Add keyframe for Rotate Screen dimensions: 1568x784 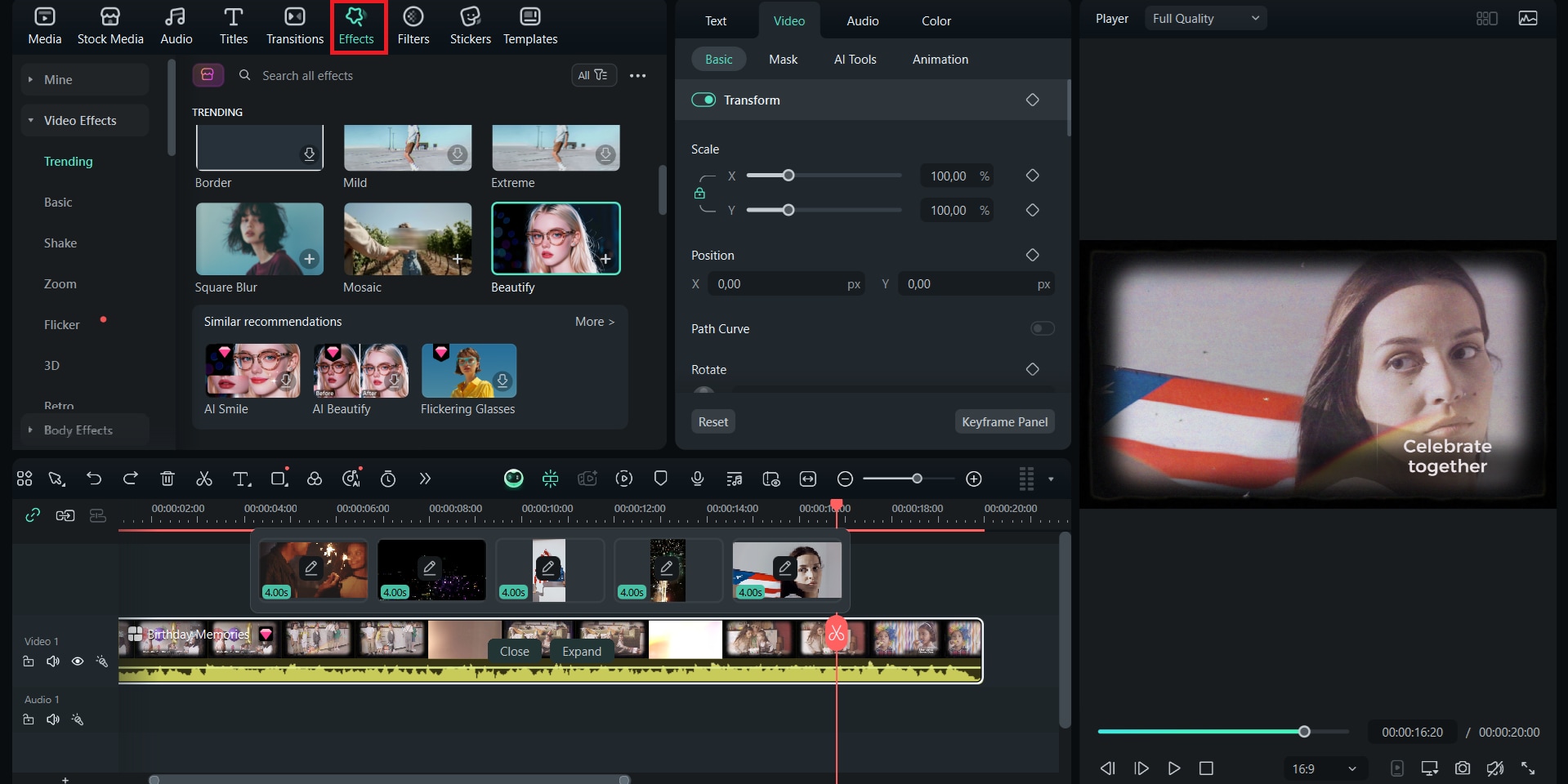click(x=1032, y=369)
